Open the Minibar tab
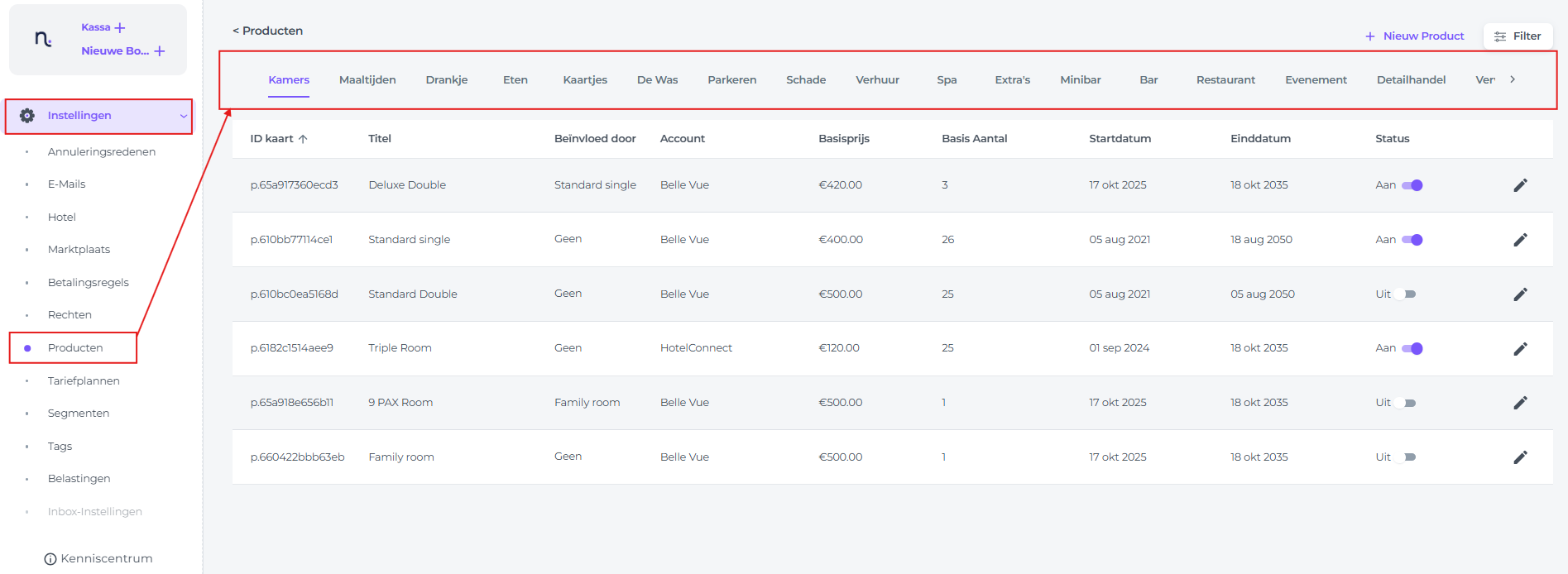Screen dimensions: 1568x574 pyautogui.click(x=1080, y=80)
